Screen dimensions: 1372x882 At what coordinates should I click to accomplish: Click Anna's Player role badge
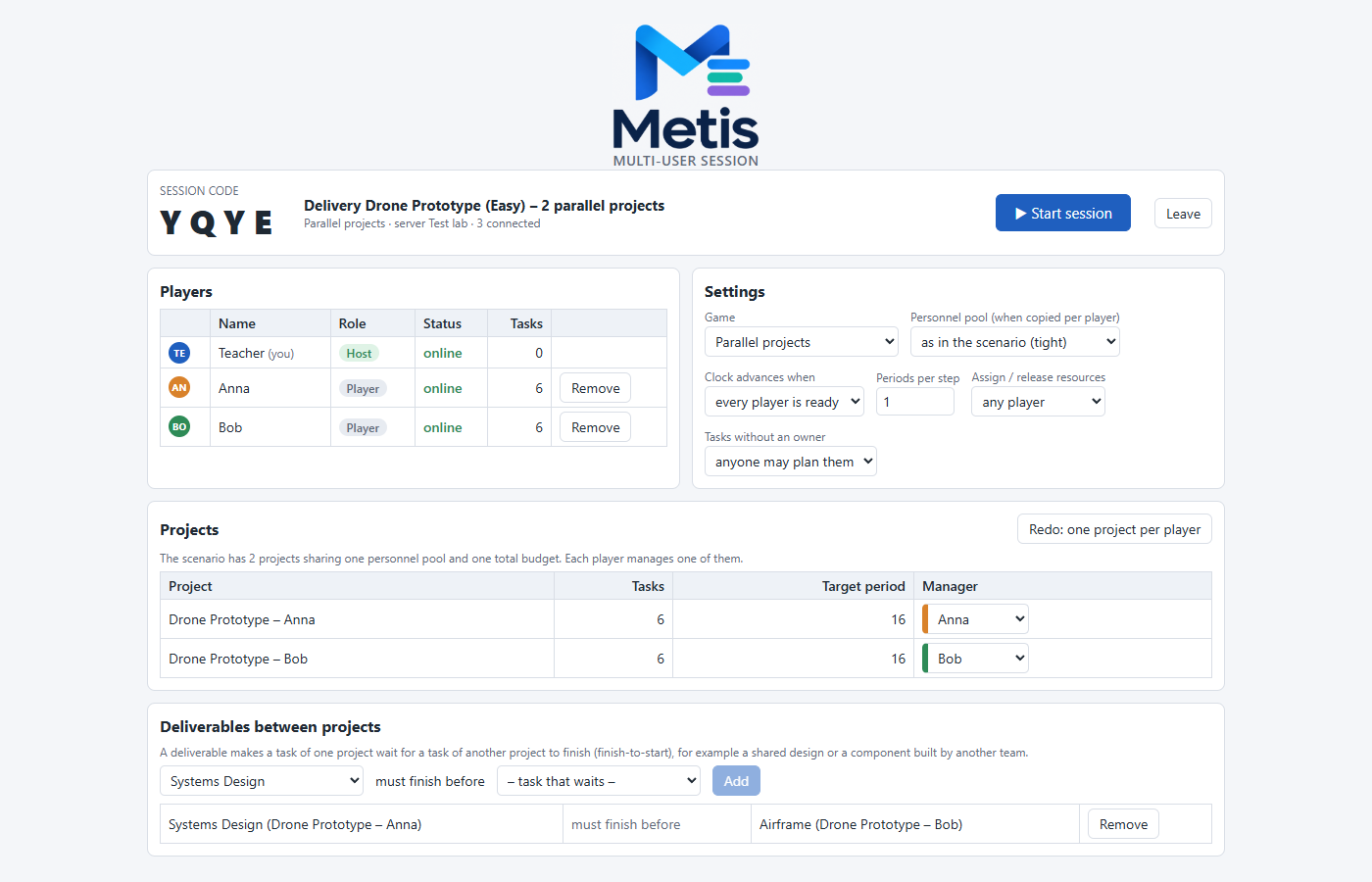[363, 389]
